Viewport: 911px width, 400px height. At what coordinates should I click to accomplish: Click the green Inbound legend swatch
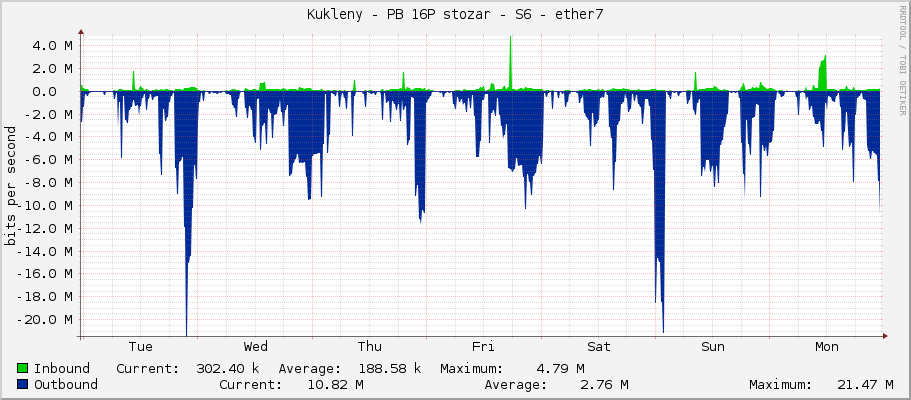(23, 368)
